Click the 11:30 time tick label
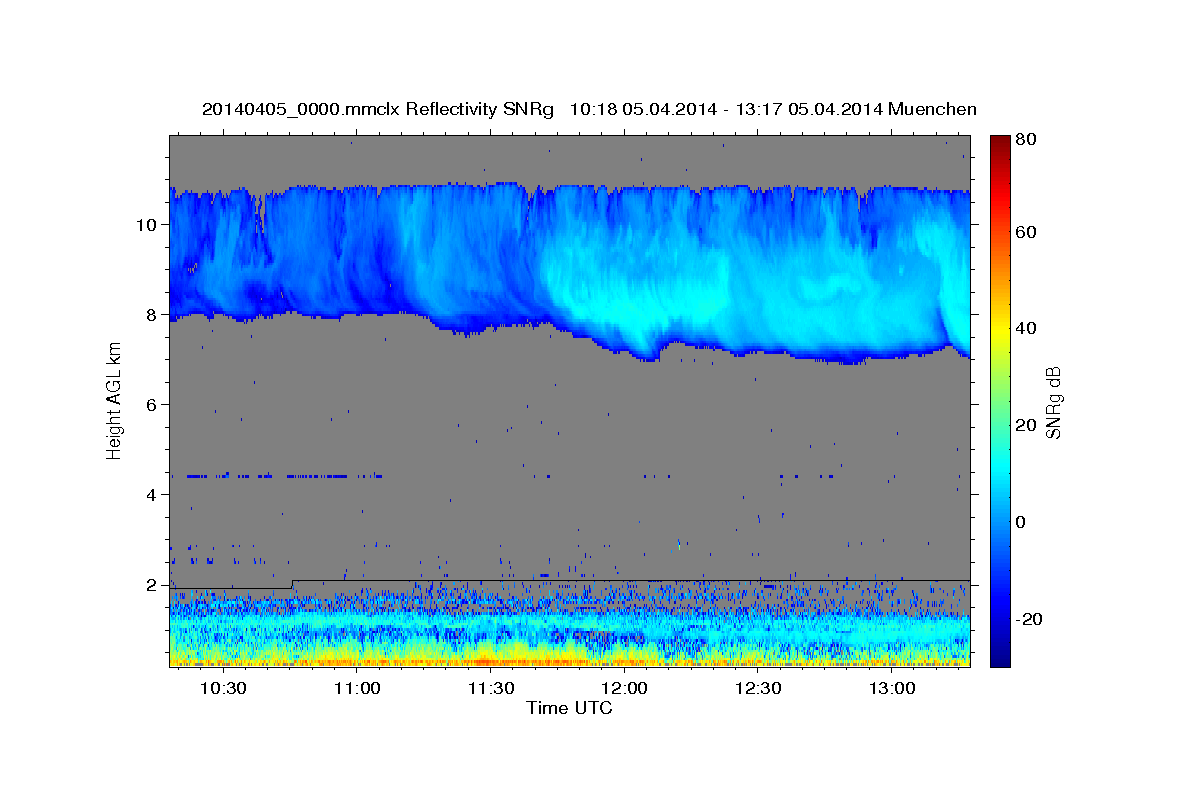This screenshot has width=1200, height=800. [490, 689]
